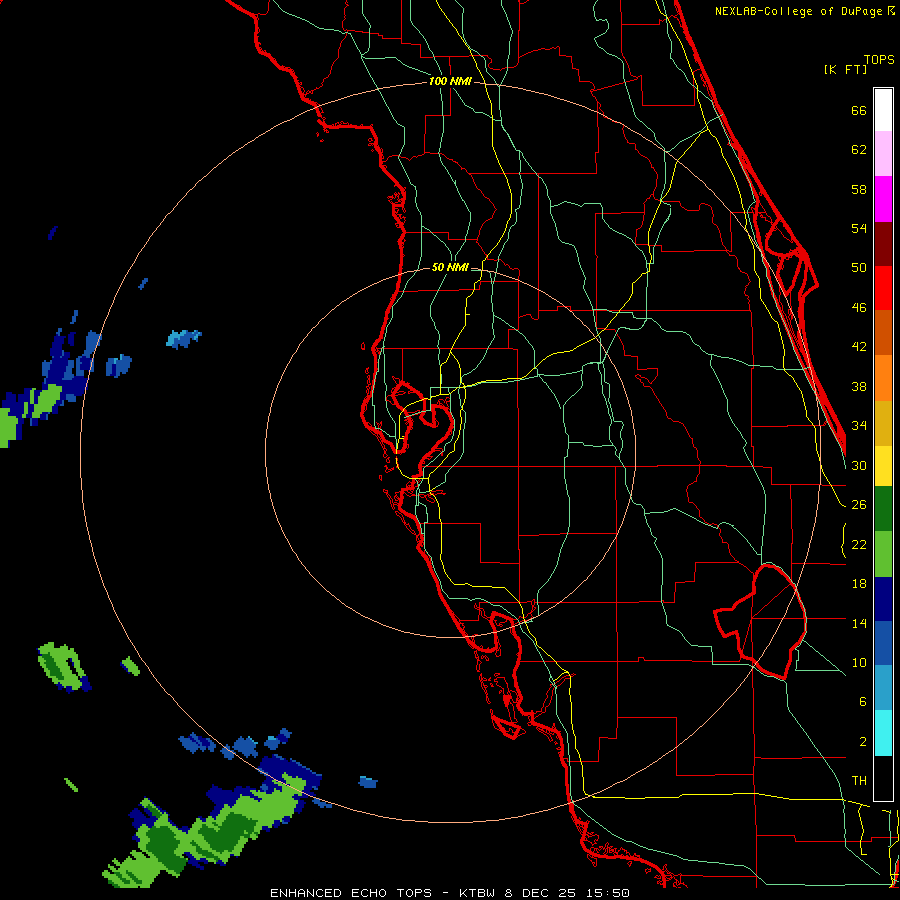
Task: Click the dark green legend swatch
Action: pos(883,509)
